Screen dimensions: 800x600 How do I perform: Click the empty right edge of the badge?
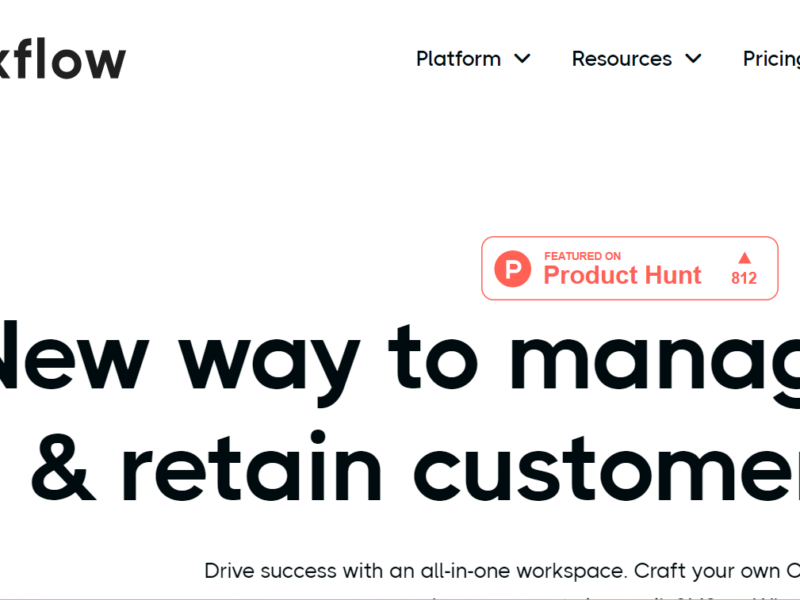[x=769, y=268]
